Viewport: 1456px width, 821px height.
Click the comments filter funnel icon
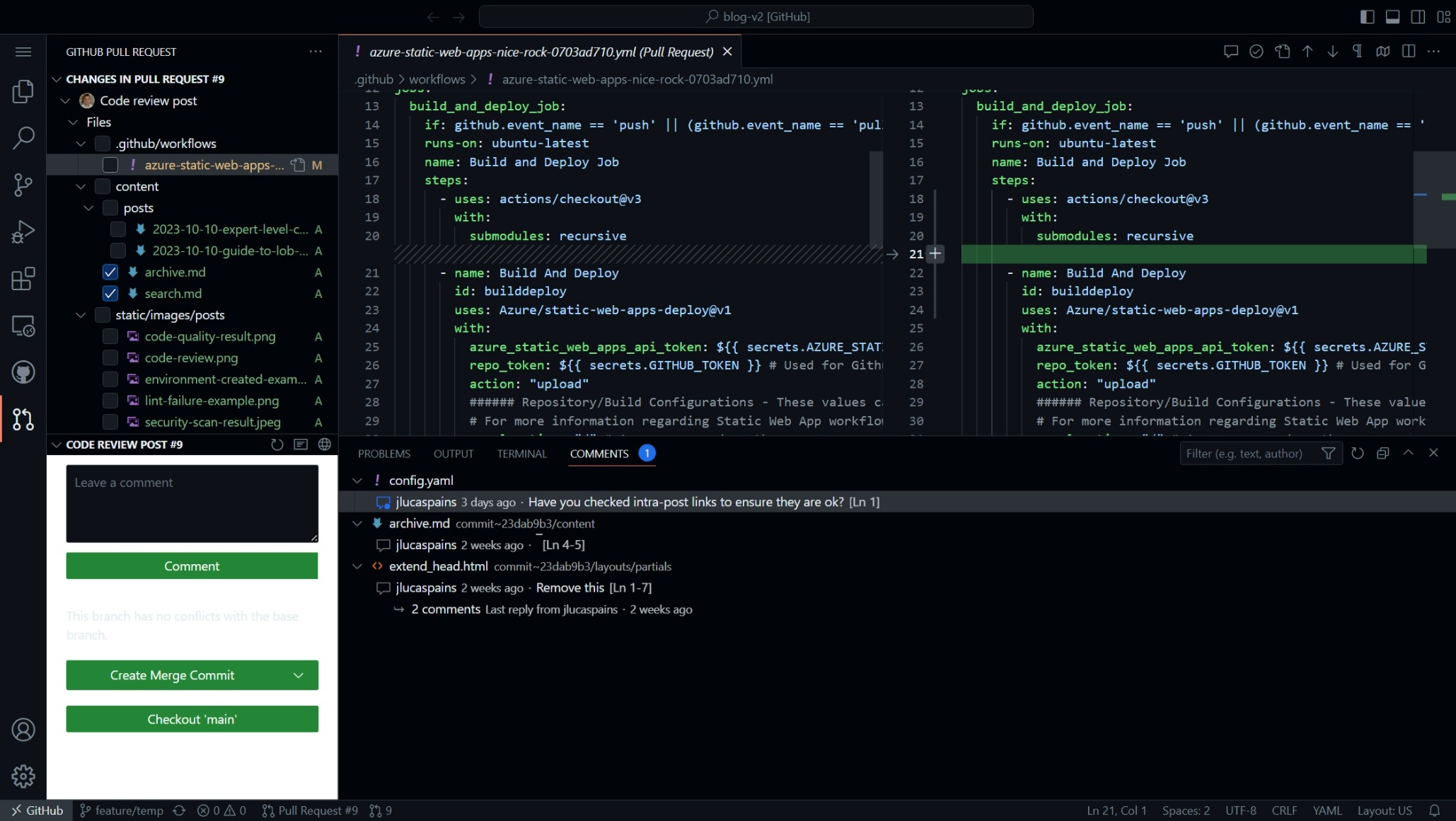(x=1329, y=454)
